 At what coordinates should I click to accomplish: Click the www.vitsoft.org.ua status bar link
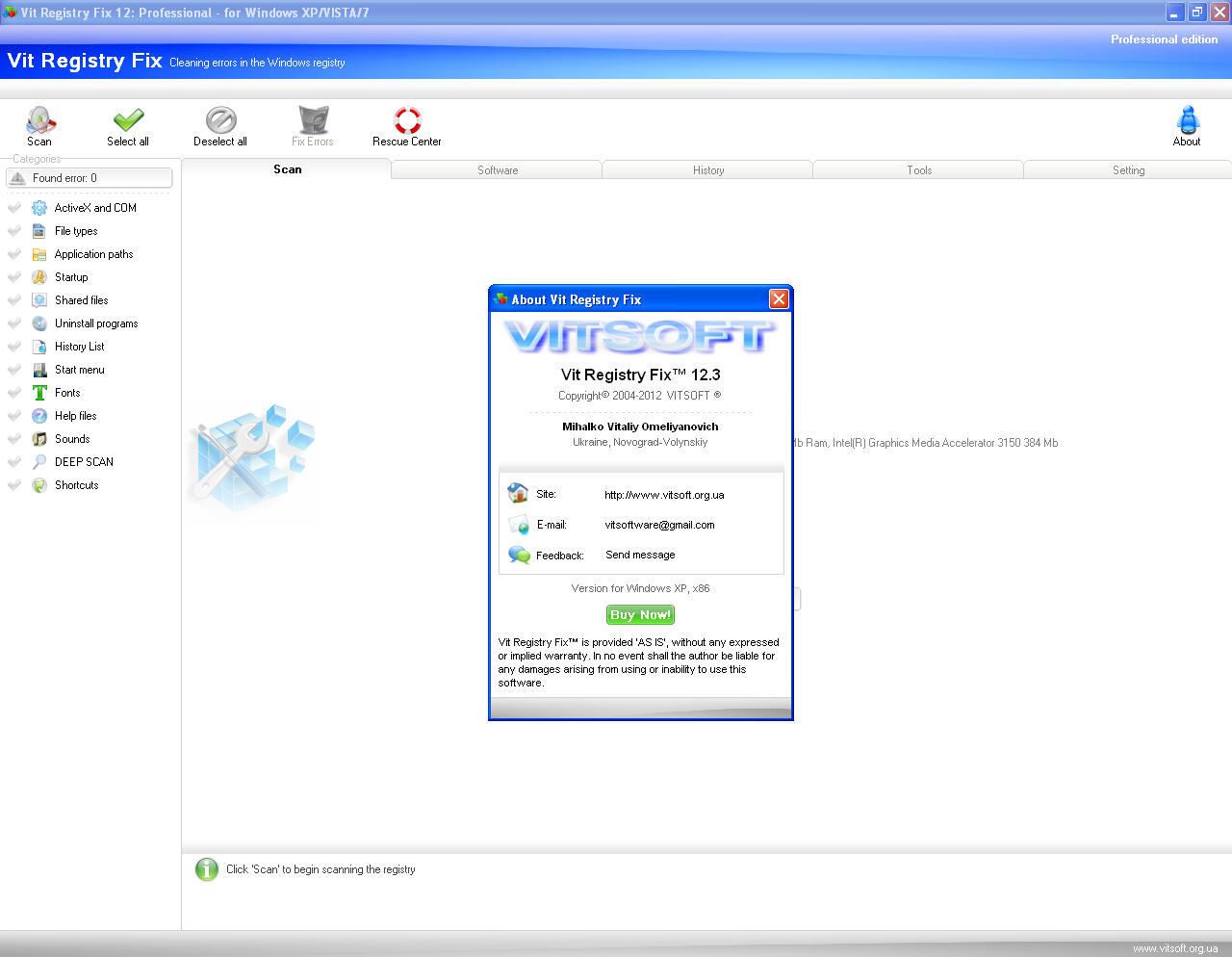tap(1175, 948)
